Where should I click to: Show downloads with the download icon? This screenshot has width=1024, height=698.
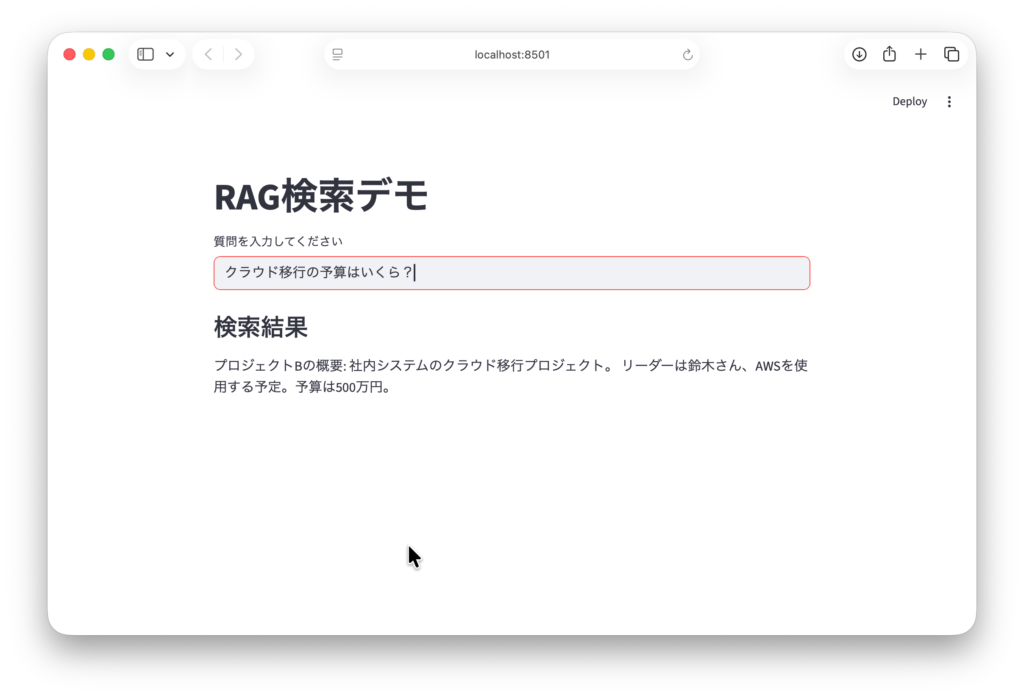pos(859,54)
